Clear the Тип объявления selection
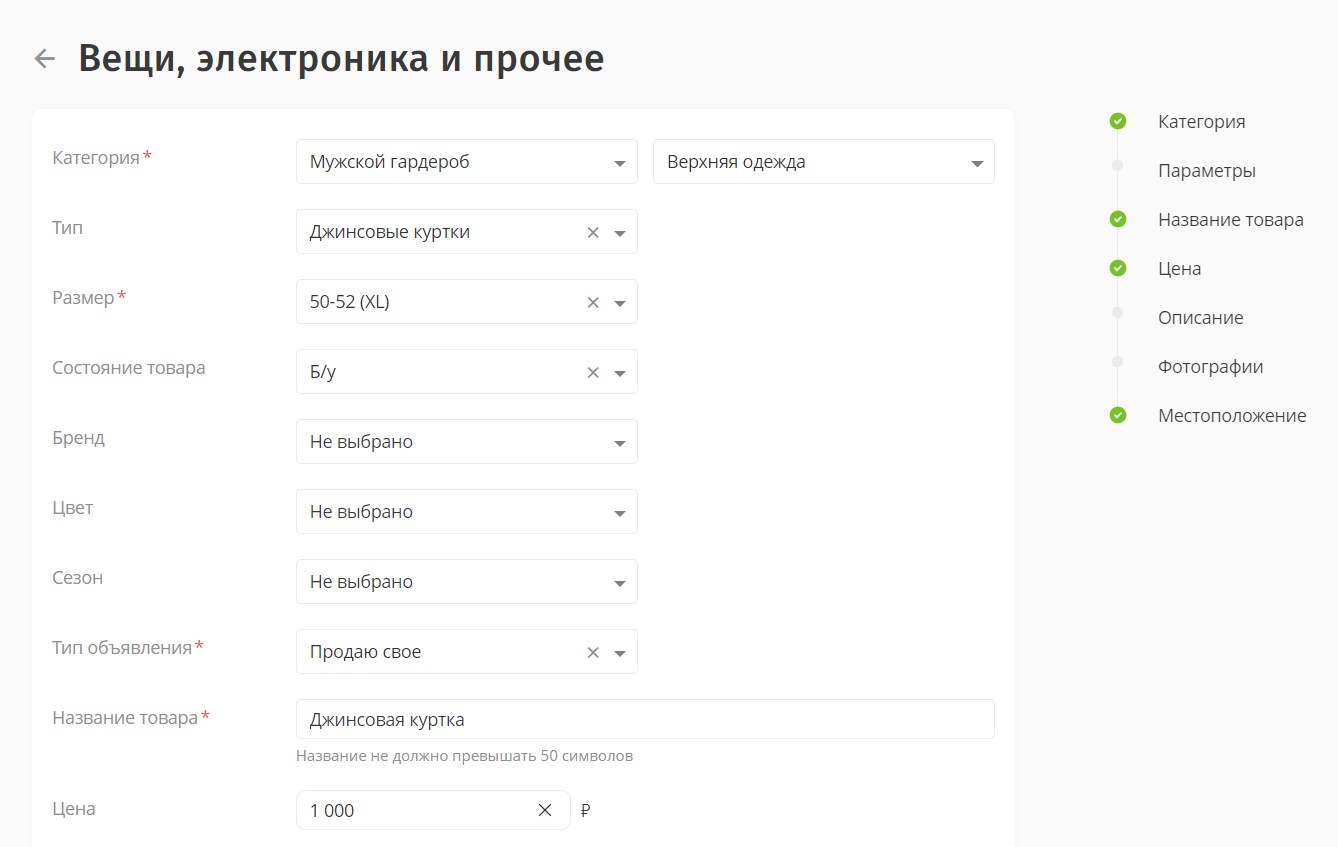 593,652
